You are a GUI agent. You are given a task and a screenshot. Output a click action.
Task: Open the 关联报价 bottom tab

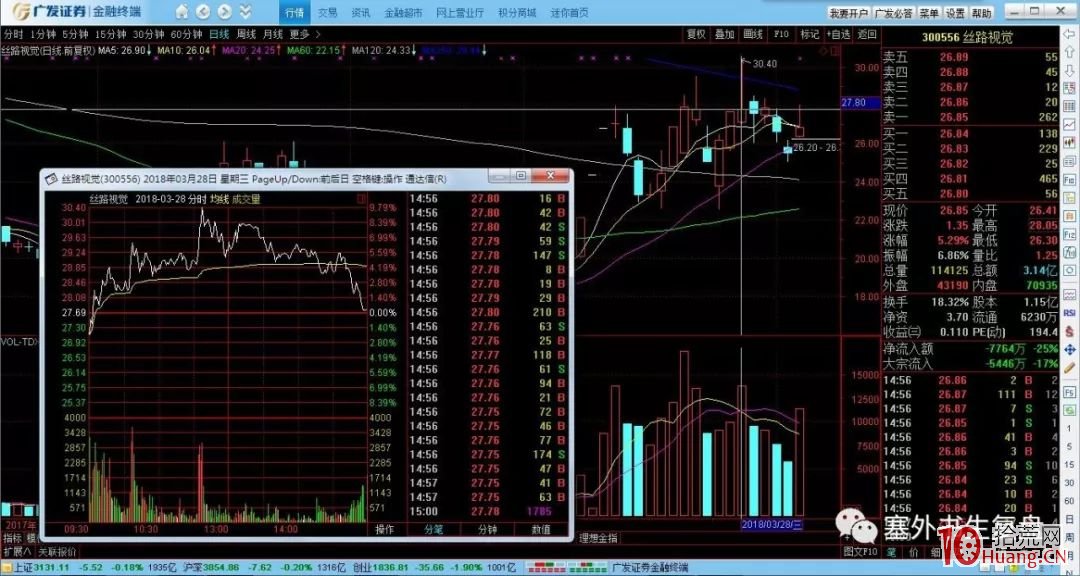pyautogui.click(x=56, y=552)
